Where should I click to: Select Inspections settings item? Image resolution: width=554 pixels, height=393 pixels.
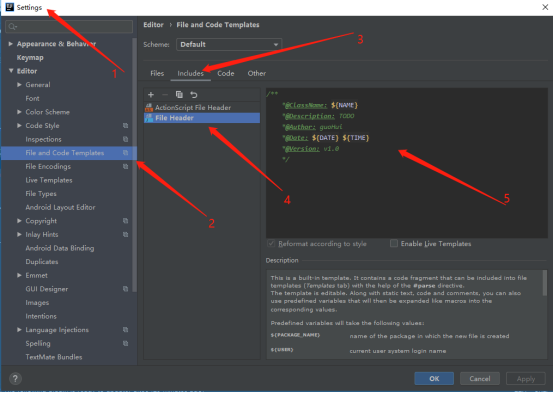pos(43,139)
